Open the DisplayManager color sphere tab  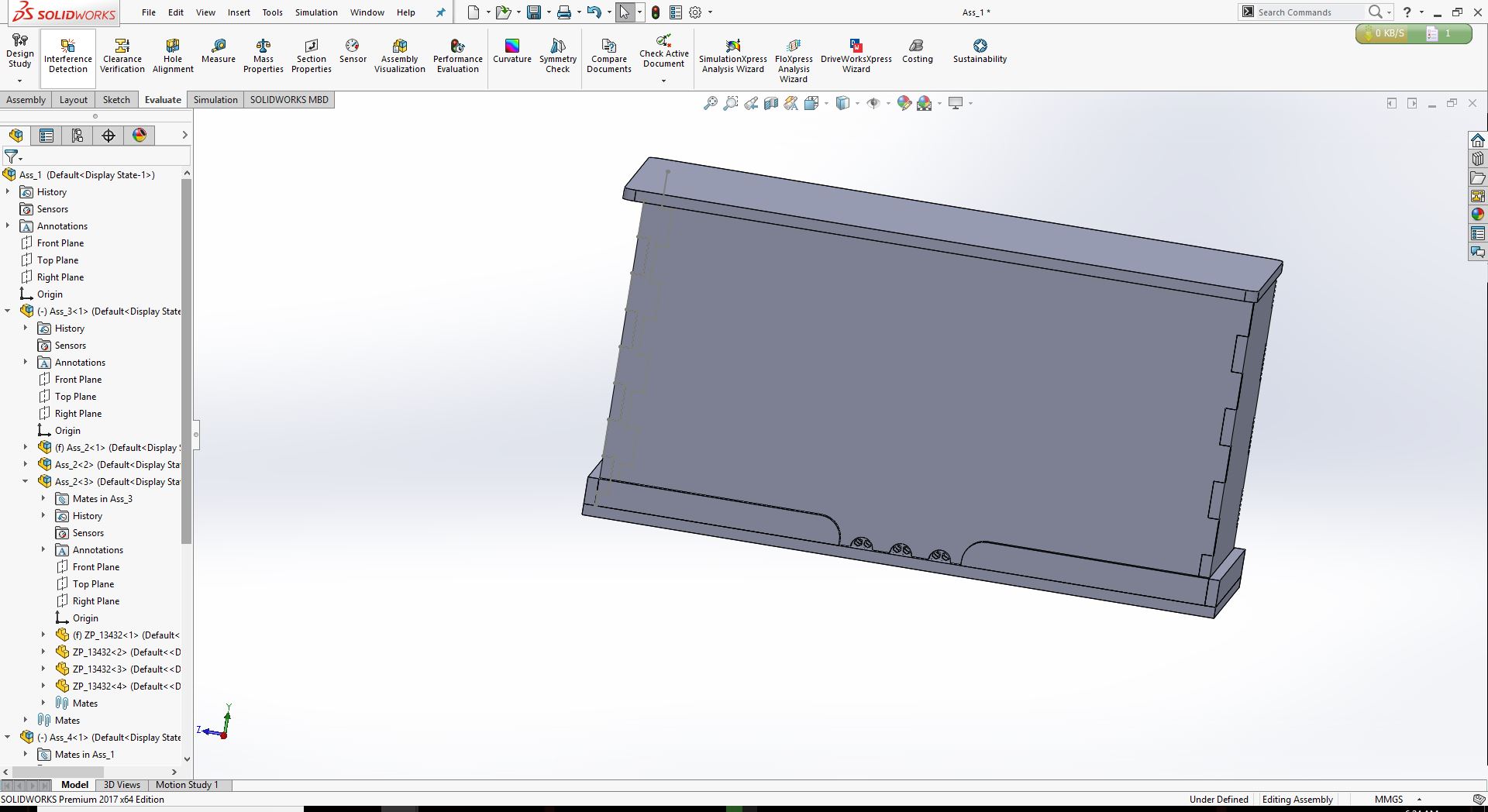coord(139,136)
